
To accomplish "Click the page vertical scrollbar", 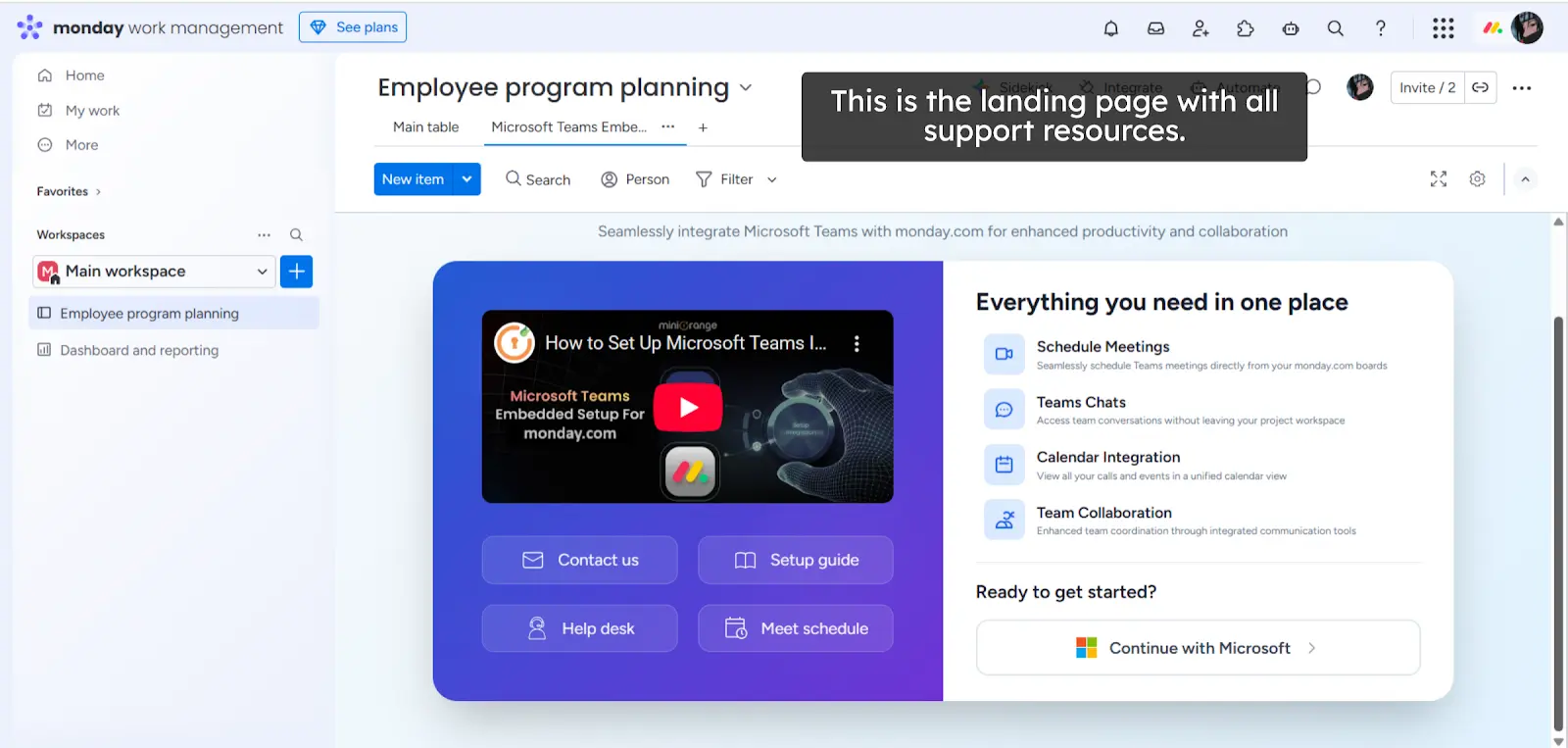I will click(x=1558, y=524).
